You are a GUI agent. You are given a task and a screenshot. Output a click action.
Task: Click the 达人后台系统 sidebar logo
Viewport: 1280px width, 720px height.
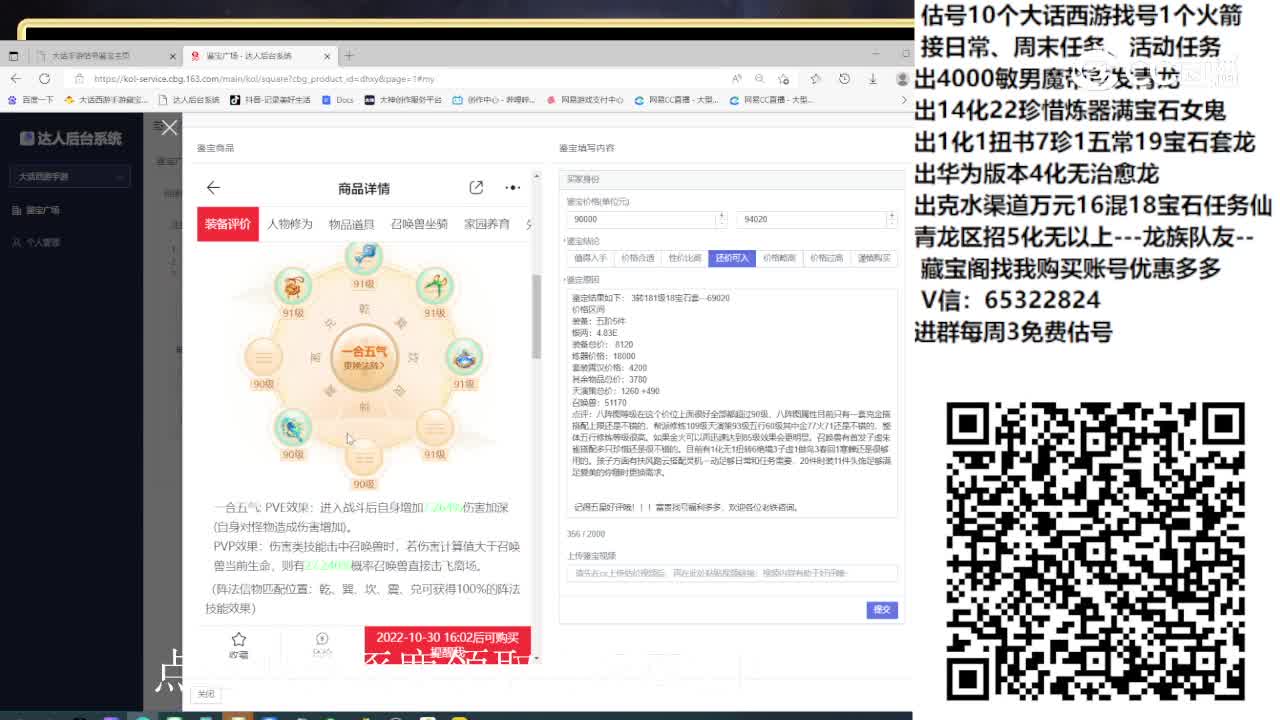71,139
